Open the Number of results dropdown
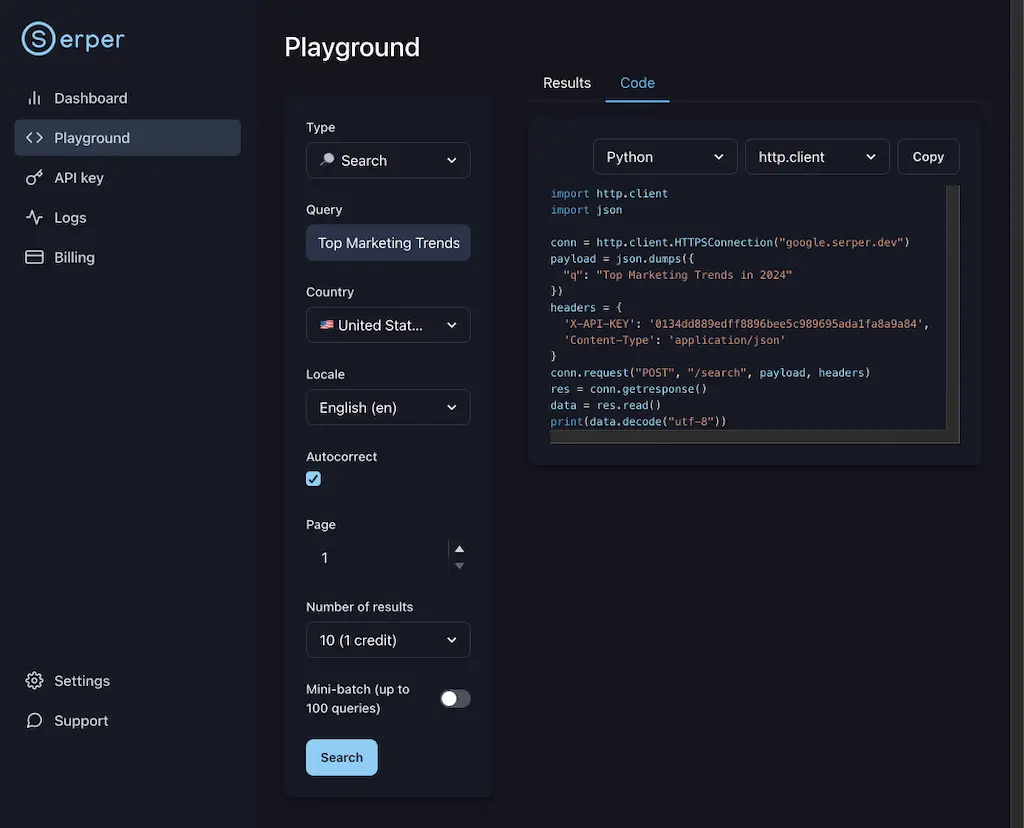Screen dimensions: 1024x828 tap(388, 640)
